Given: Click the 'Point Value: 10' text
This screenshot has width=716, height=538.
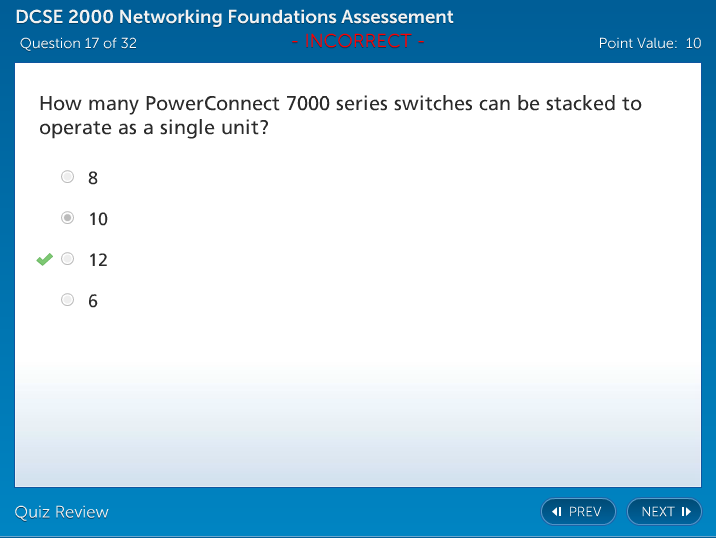Looking at the screenshot, I should (649, 43).
